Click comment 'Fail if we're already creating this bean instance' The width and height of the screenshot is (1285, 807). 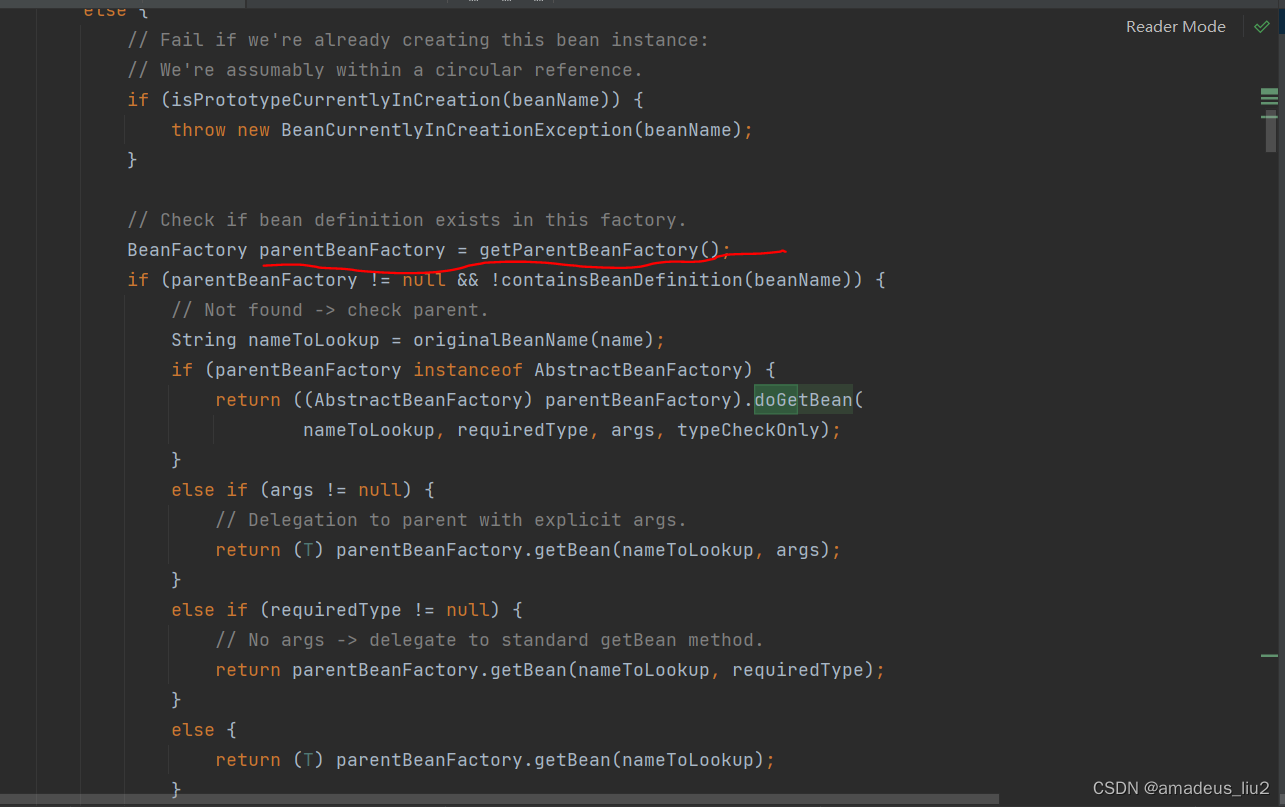point(418,40)
